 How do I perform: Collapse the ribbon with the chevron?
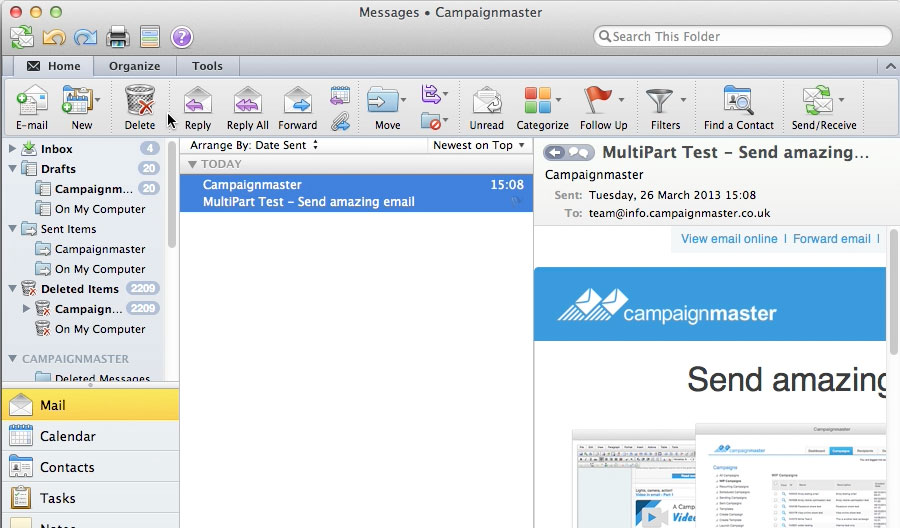click(890, 67)
